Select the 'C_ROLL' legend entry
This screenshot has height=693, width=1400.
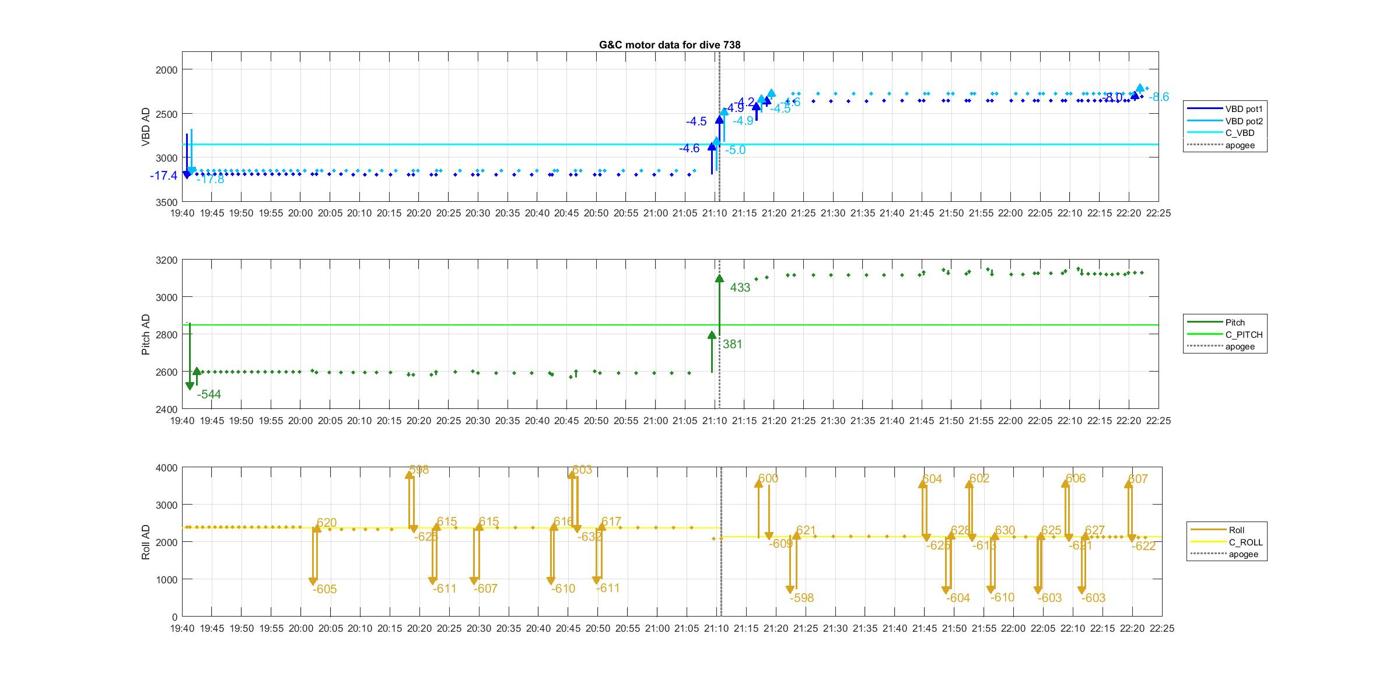[1226, 542]
